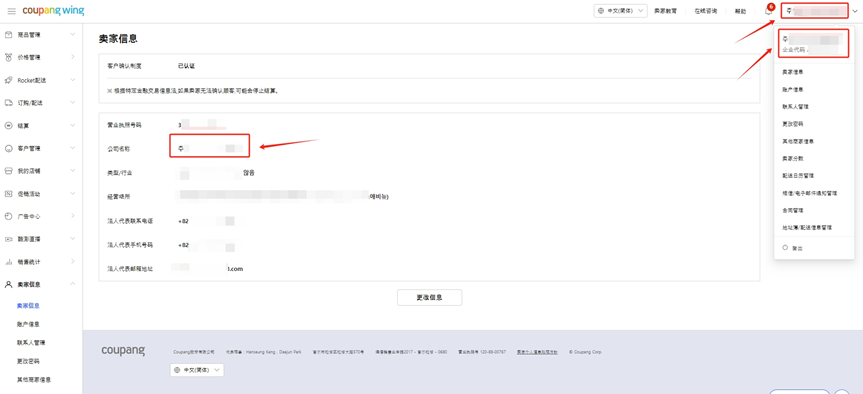Click the 广告中心 sidebar icon
Image resolution: width=863 pixels, height=394 pixels.
click(8, 216)
